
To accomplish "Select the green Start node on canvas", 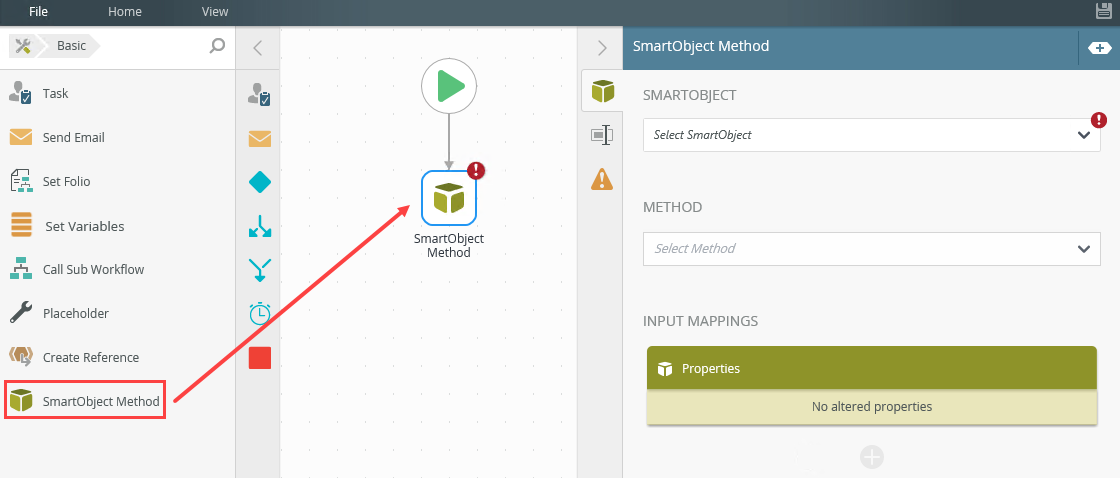I will pos(449,86).
